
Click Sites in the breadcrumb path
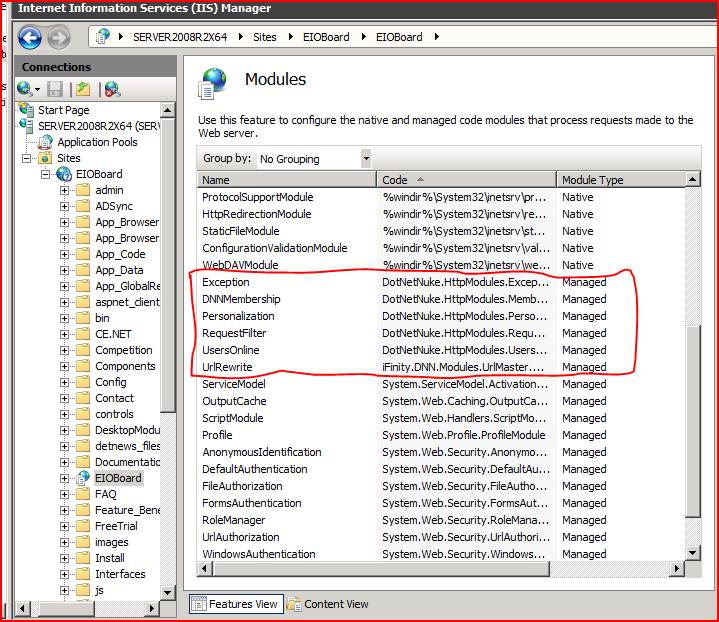(x=265, y=37)
